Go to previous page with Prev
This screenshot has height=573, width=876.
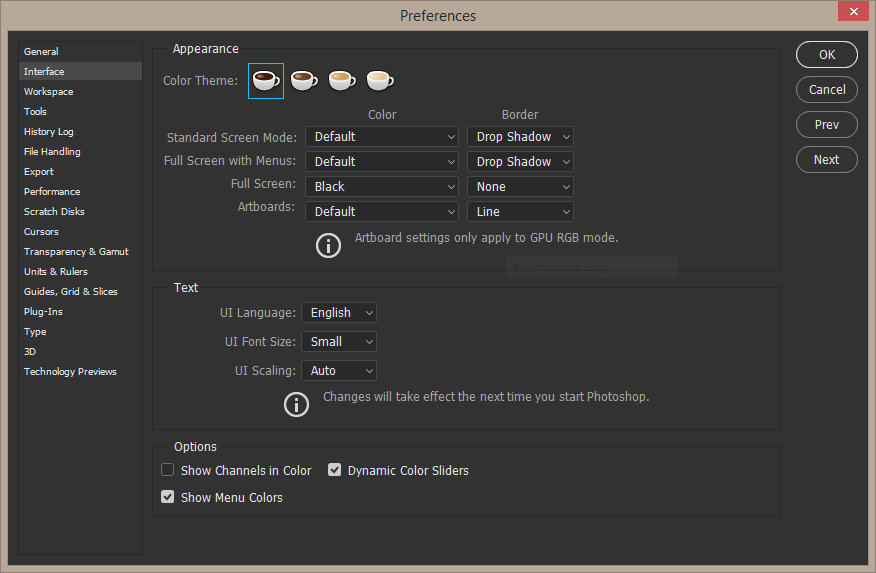(x=827, y=125)
